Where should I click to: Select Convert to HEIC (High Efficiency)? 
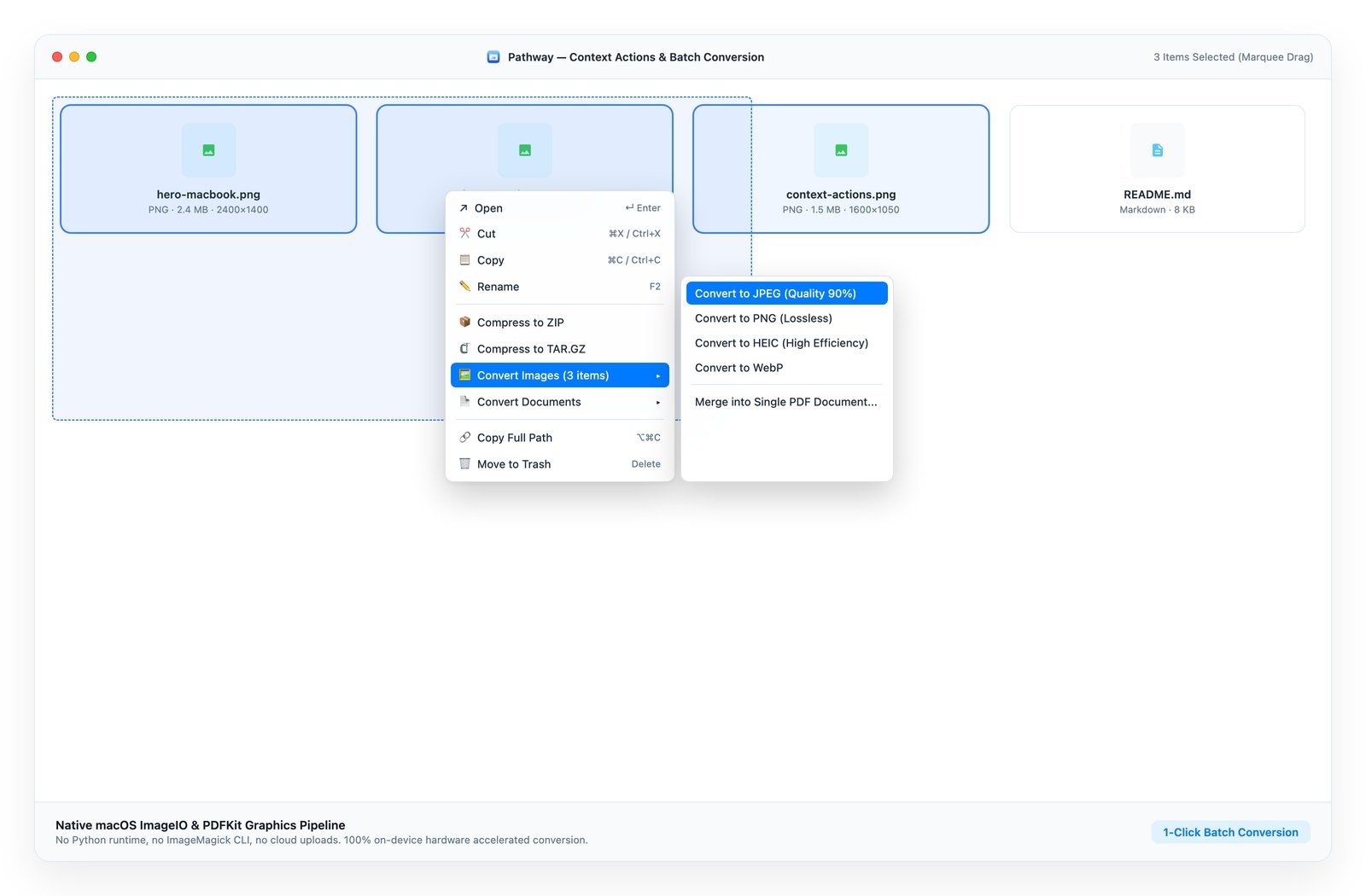[786, 343]
